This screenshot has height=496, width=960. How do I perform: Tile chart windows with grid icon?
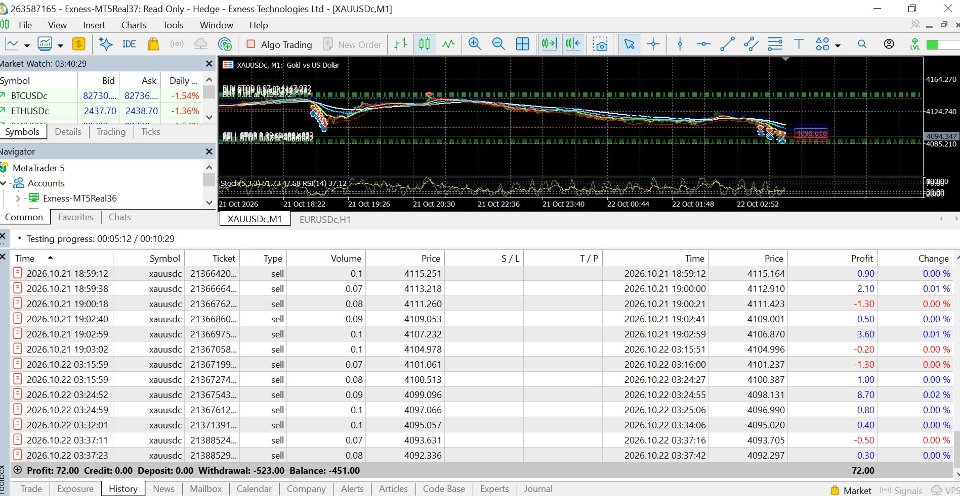[522, 44]
